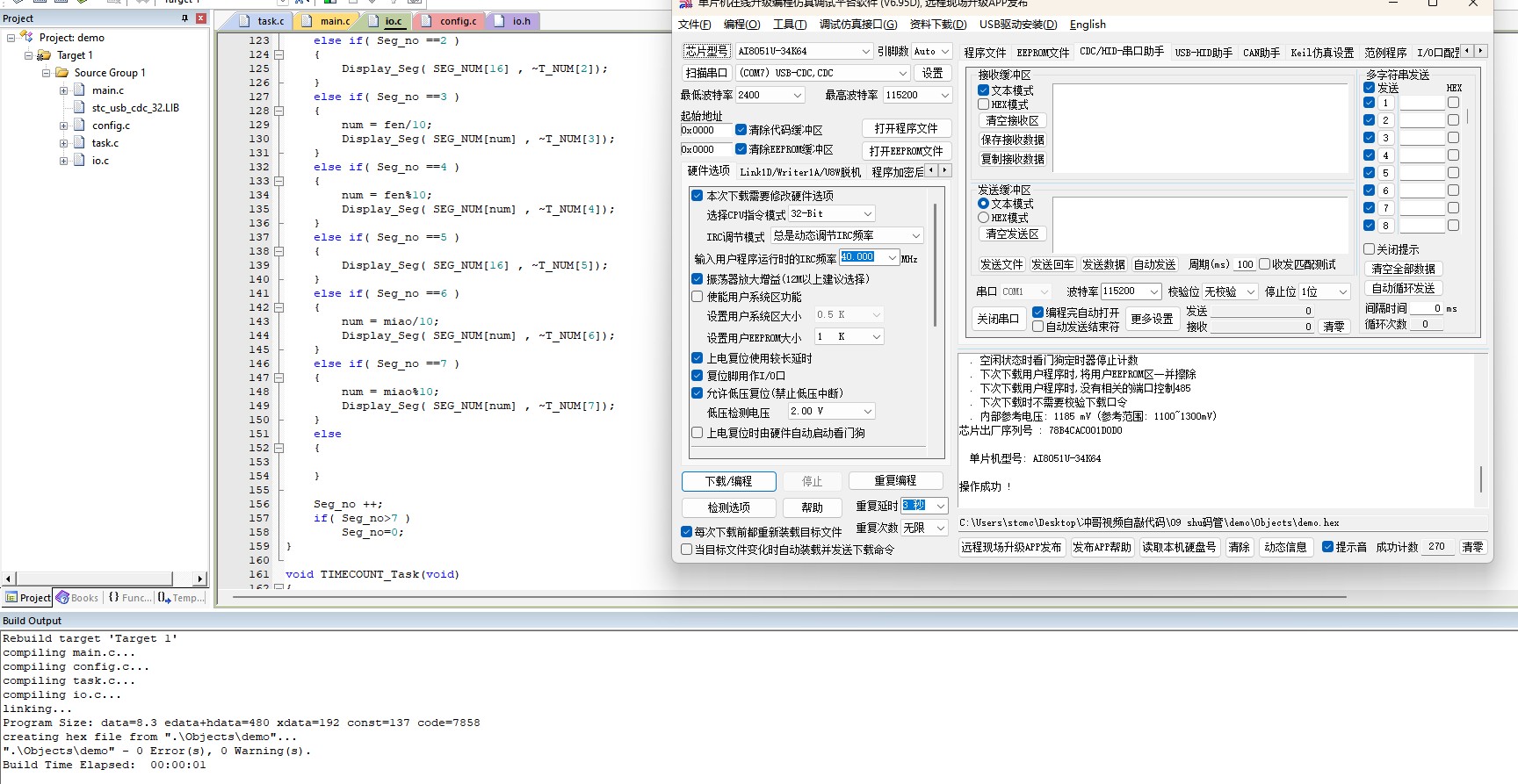Toggle 上电复位使用较长延时 checkbox
Image resolution: width=1518 pixels, height=784 pixels.
[x=697, y=358]
